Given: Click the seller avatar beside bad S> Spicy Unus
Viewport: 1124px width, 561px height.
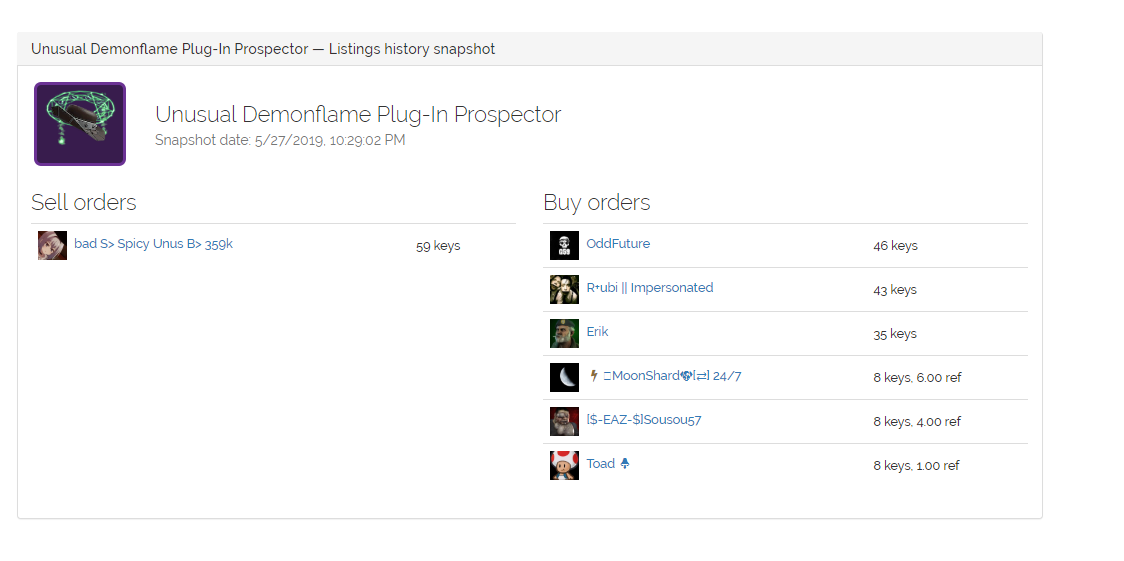Looking at the screenshot, I should (52, 245).
